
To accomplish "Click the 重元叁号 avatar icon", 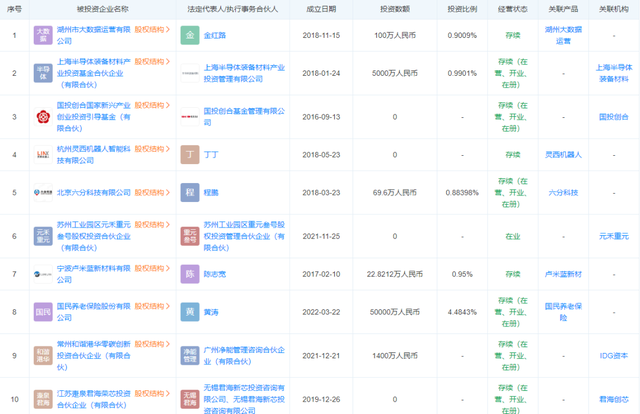I will click(190, 236).
